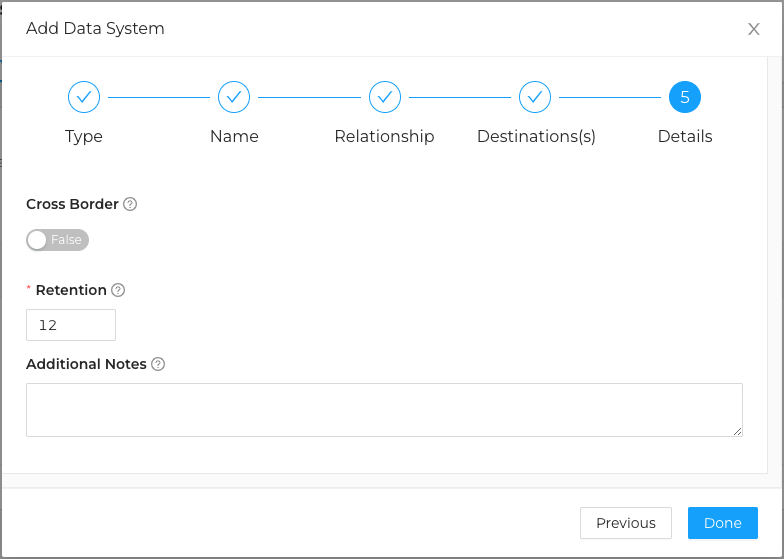The width and height of the screenshot is (784, 559).
Task: Click the Relationship step checkmark circle
Action: (385, 97)
